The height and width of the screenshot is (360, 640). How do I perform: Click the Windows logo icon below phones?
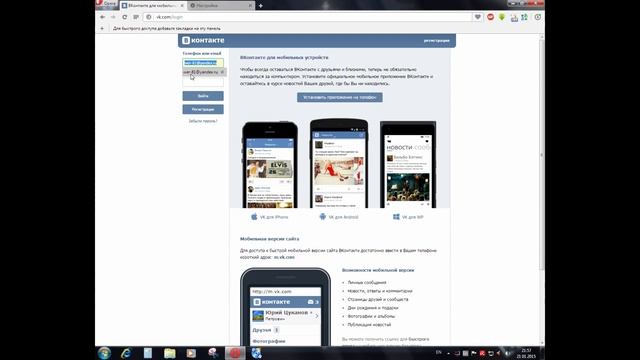pyautogui.click(x=396, y=217)
